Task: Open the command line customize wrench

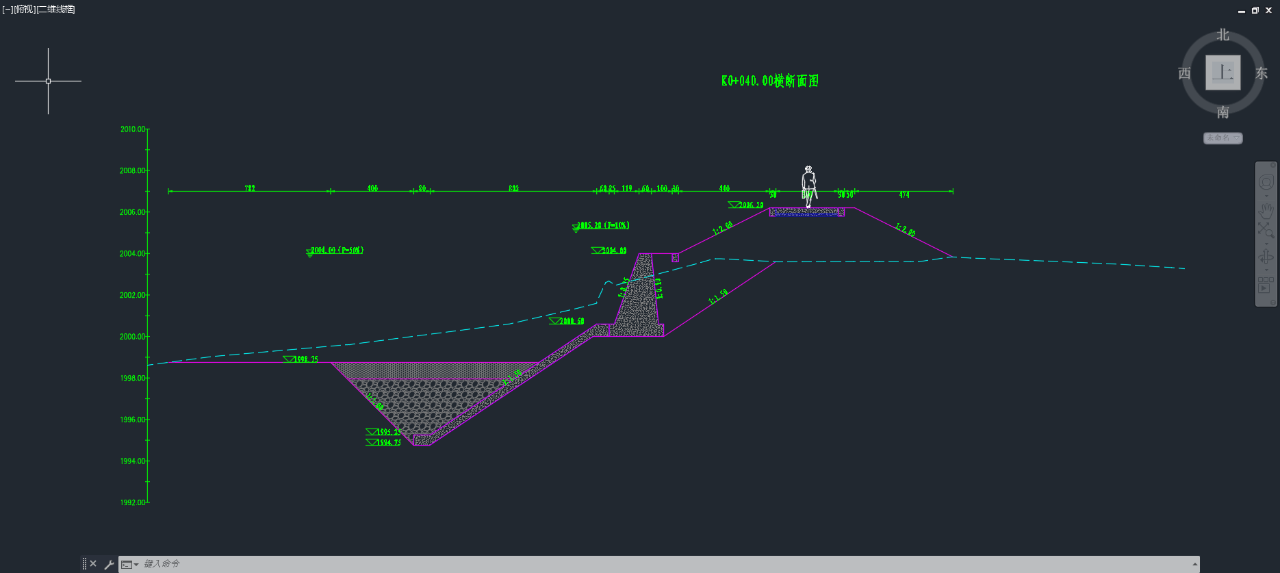Action: pyautogui.click(x=109, y=564)
